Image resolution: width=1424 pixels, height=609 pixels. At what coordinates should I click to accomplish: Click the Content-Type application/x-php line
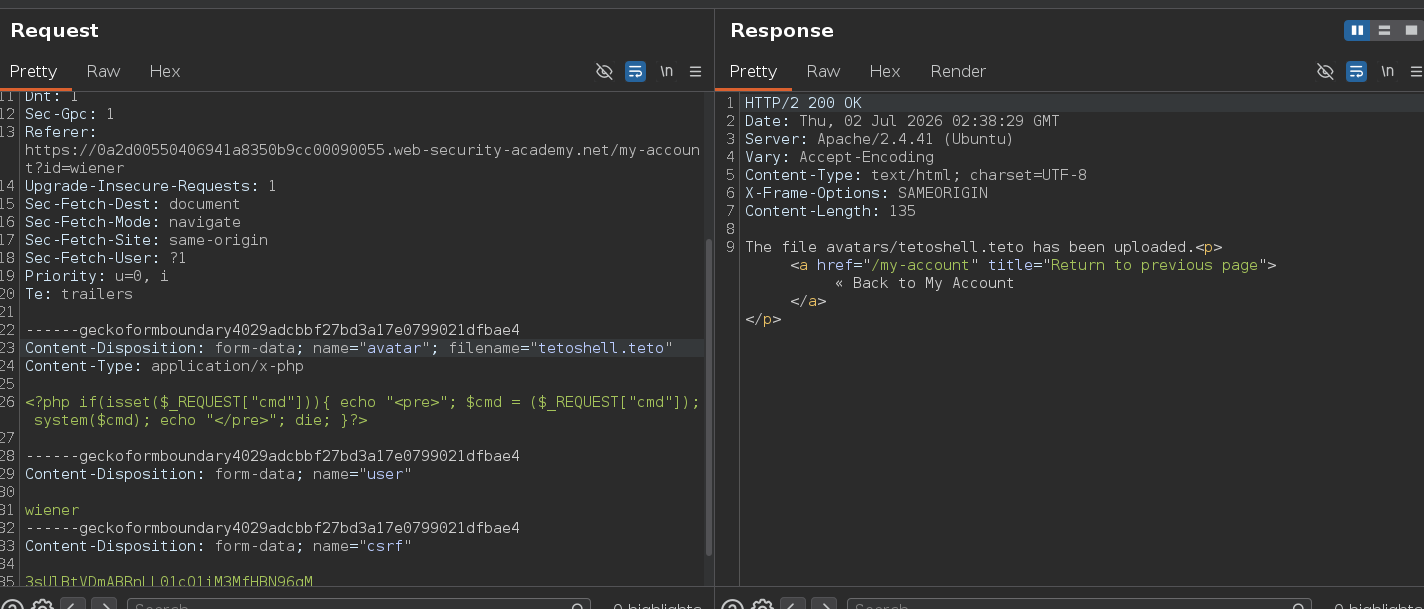coord(164,366)
